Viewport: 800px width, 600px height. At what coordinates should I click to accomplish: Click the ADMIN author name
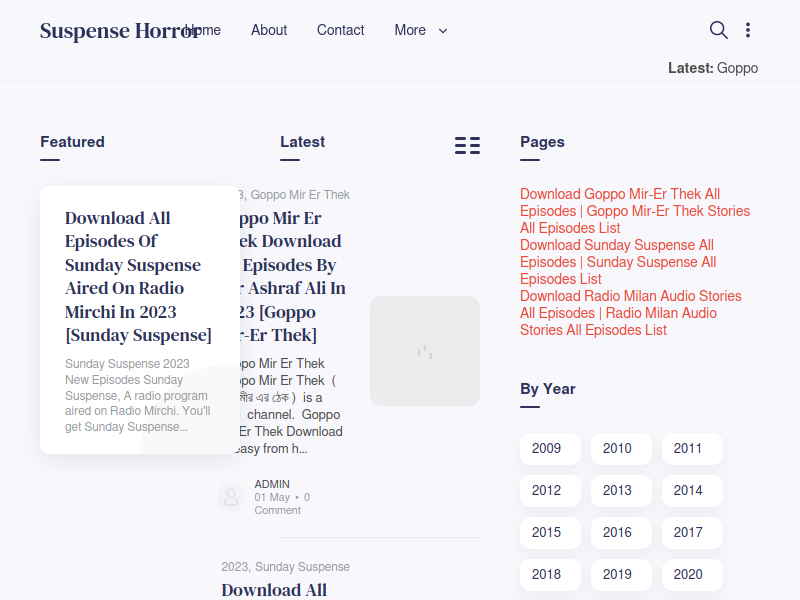click(x=272, y=484)
